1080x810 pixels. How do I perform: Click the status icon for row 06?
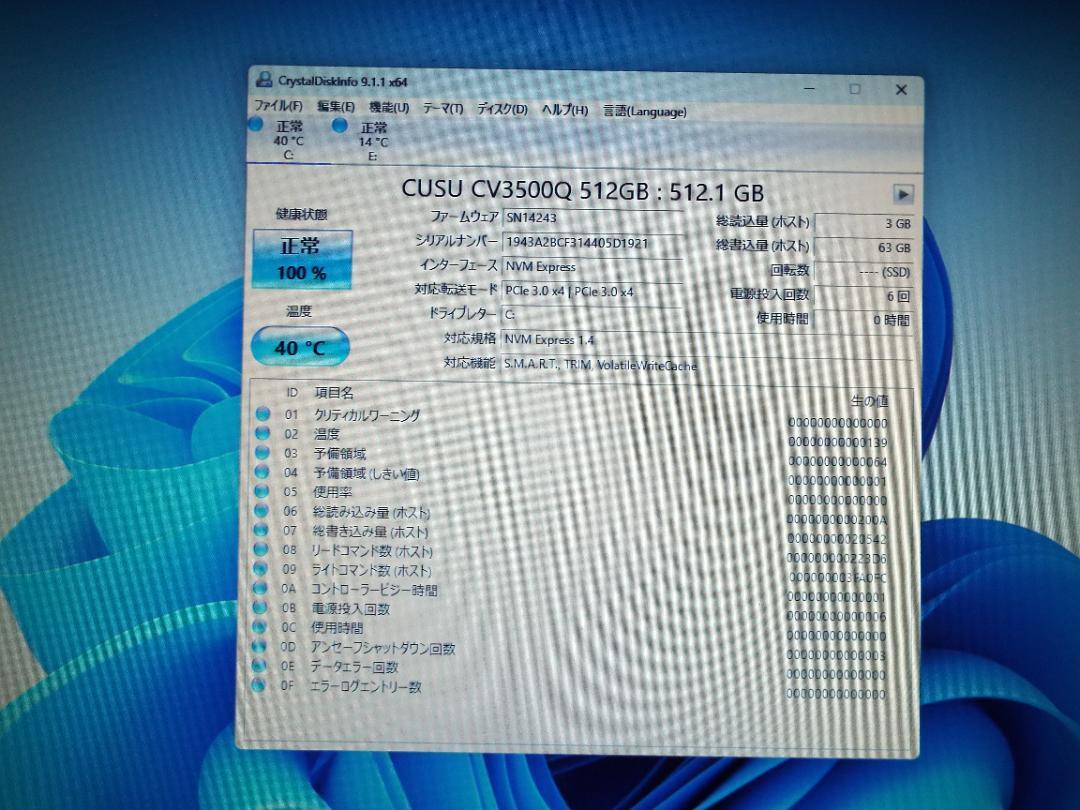coord(261,510)
